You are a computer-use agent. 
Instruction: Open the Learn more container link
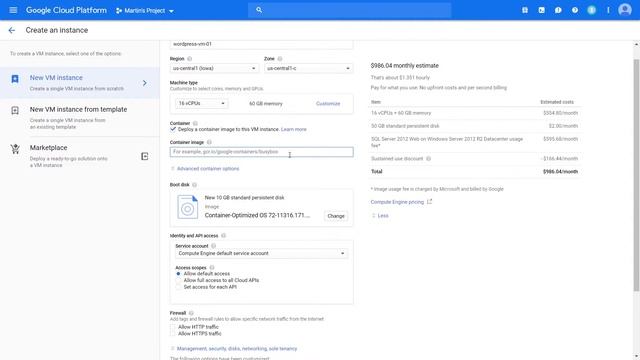pos(293,129)
